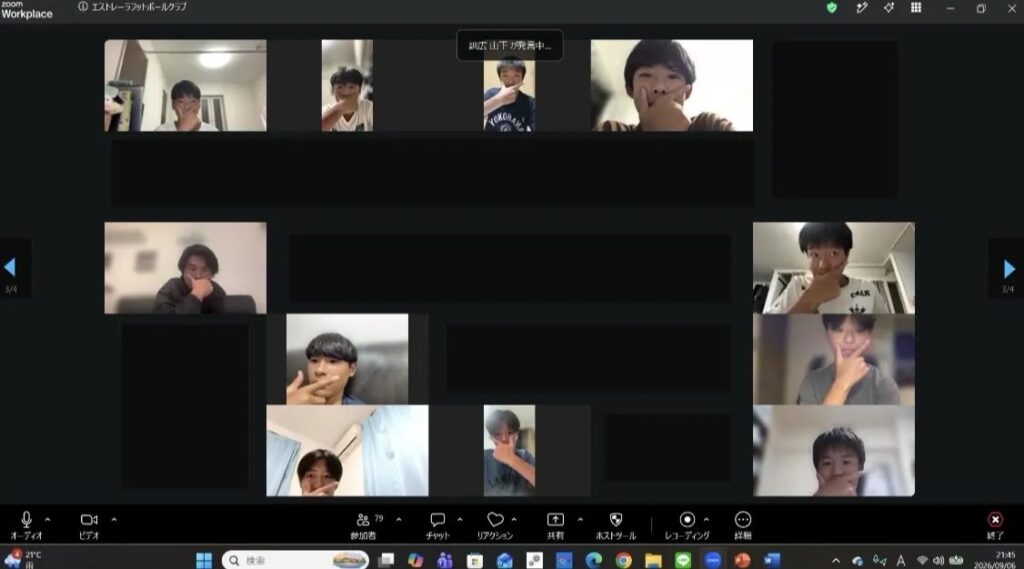The image size is (1024, 569).
Task: Open the Participants panel
Action: pos(363,525)
